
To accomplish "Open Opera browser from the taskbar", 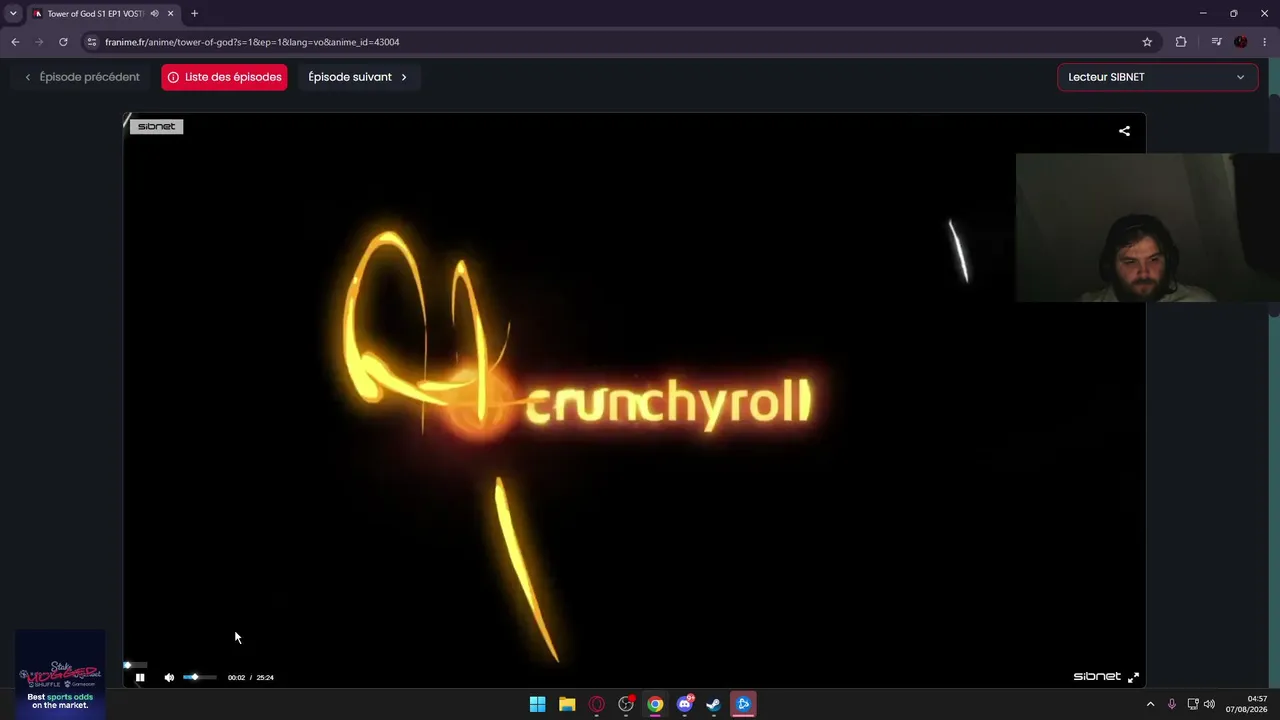I will 596,704.
